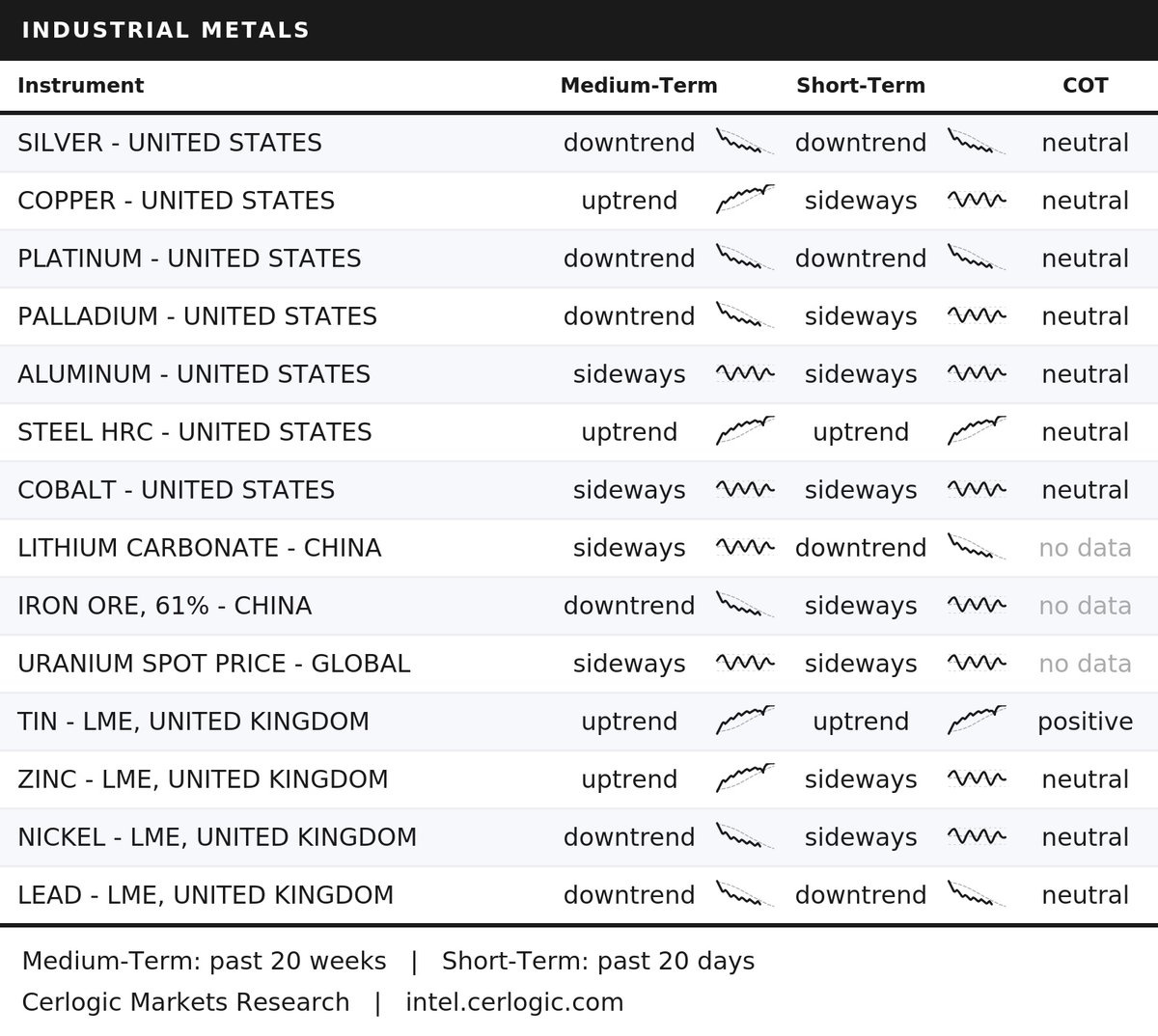The image size is (1158, 1036).
Task: Click Copper medium-term uptrend sparkline icon
Action: click(745, 200)
